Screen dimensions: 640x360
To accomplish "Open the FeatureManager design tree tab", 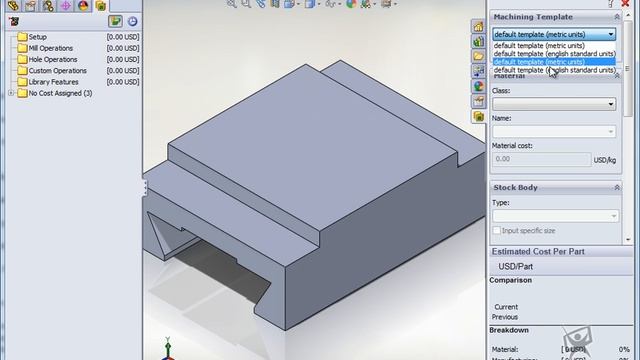I will coord(13,5).
